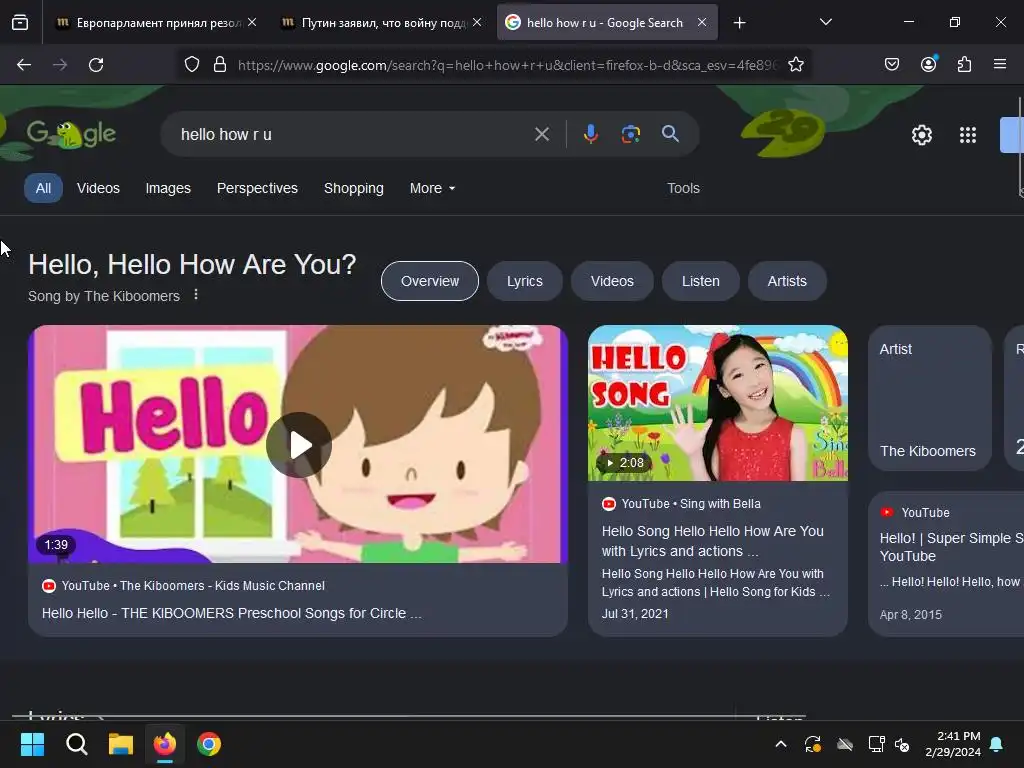Focus the browser URL address bar
The image size is (1024, 768).
click(508, 65)
